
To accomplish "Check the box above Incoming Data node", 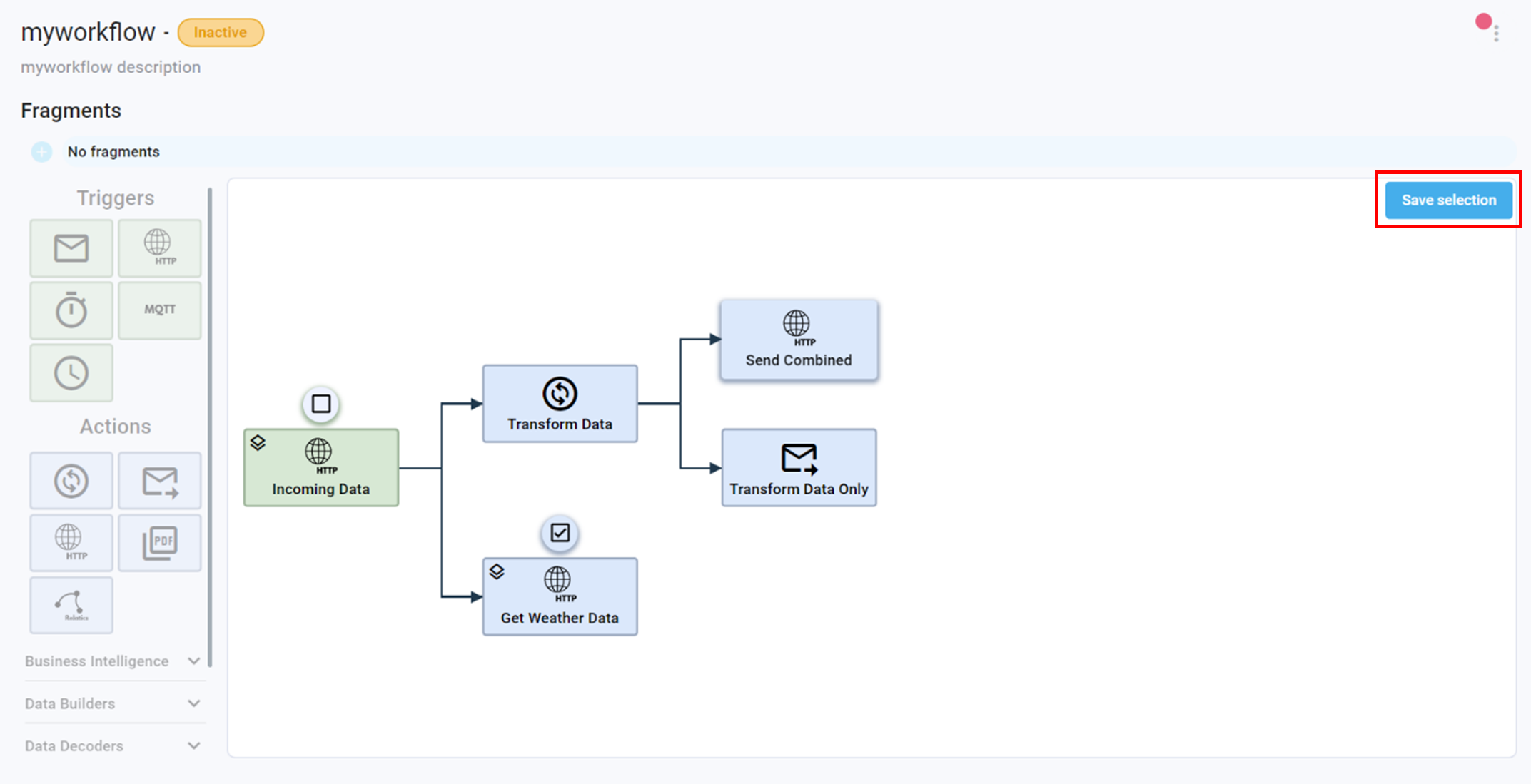I will click(320, 404).
